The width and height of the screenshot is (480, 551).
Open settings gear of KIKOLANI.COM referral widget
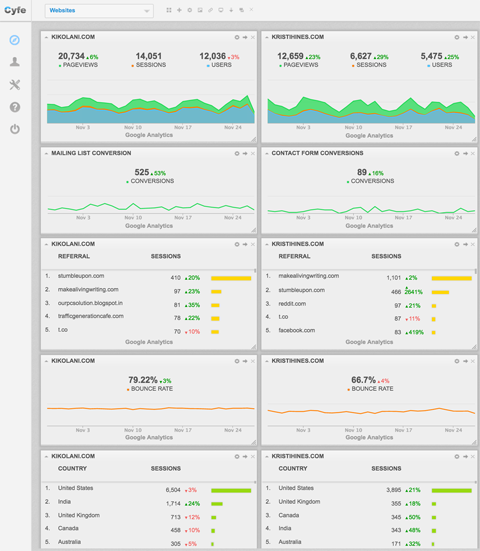(237, 244)
